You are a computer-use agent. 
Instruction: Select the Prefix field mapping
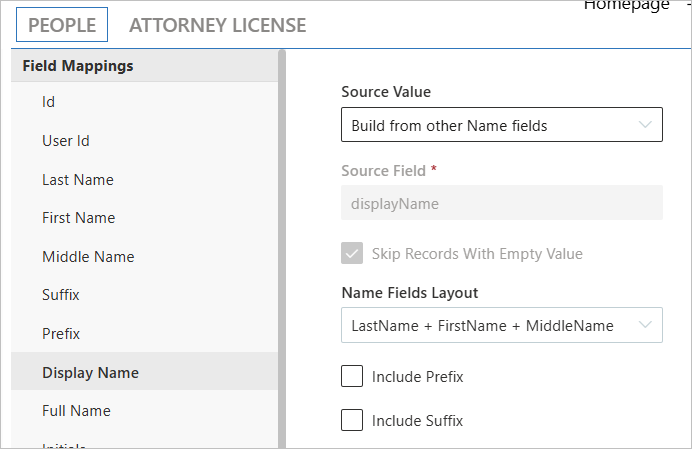tap(144, 333)
